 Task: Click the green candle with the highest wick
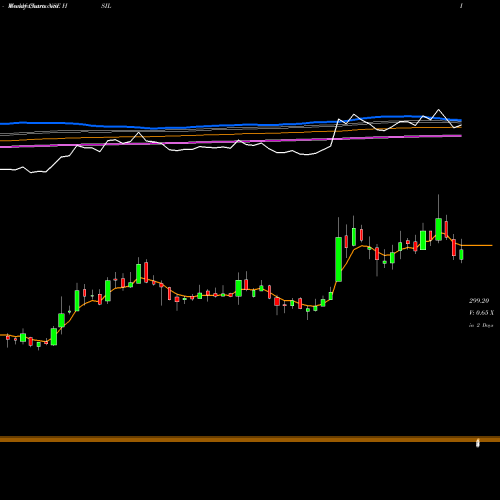439,229
